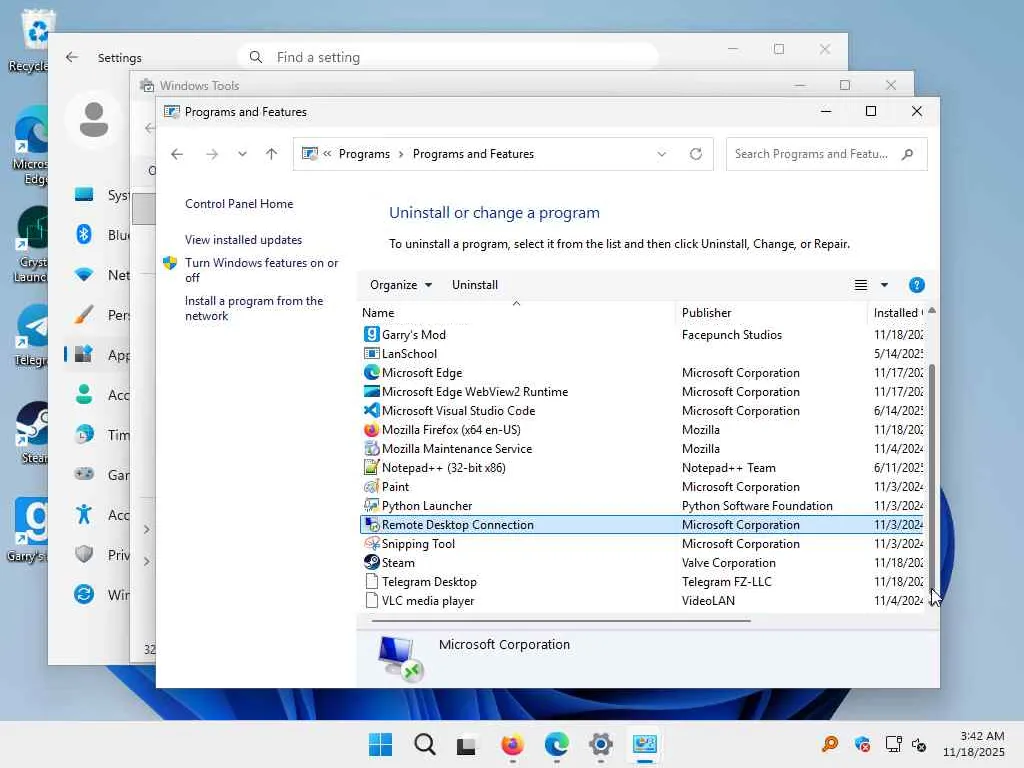Screen dimensions: 1024x768
Task: Click the Notepad++ program icon
Action: [x=371, y=467]
